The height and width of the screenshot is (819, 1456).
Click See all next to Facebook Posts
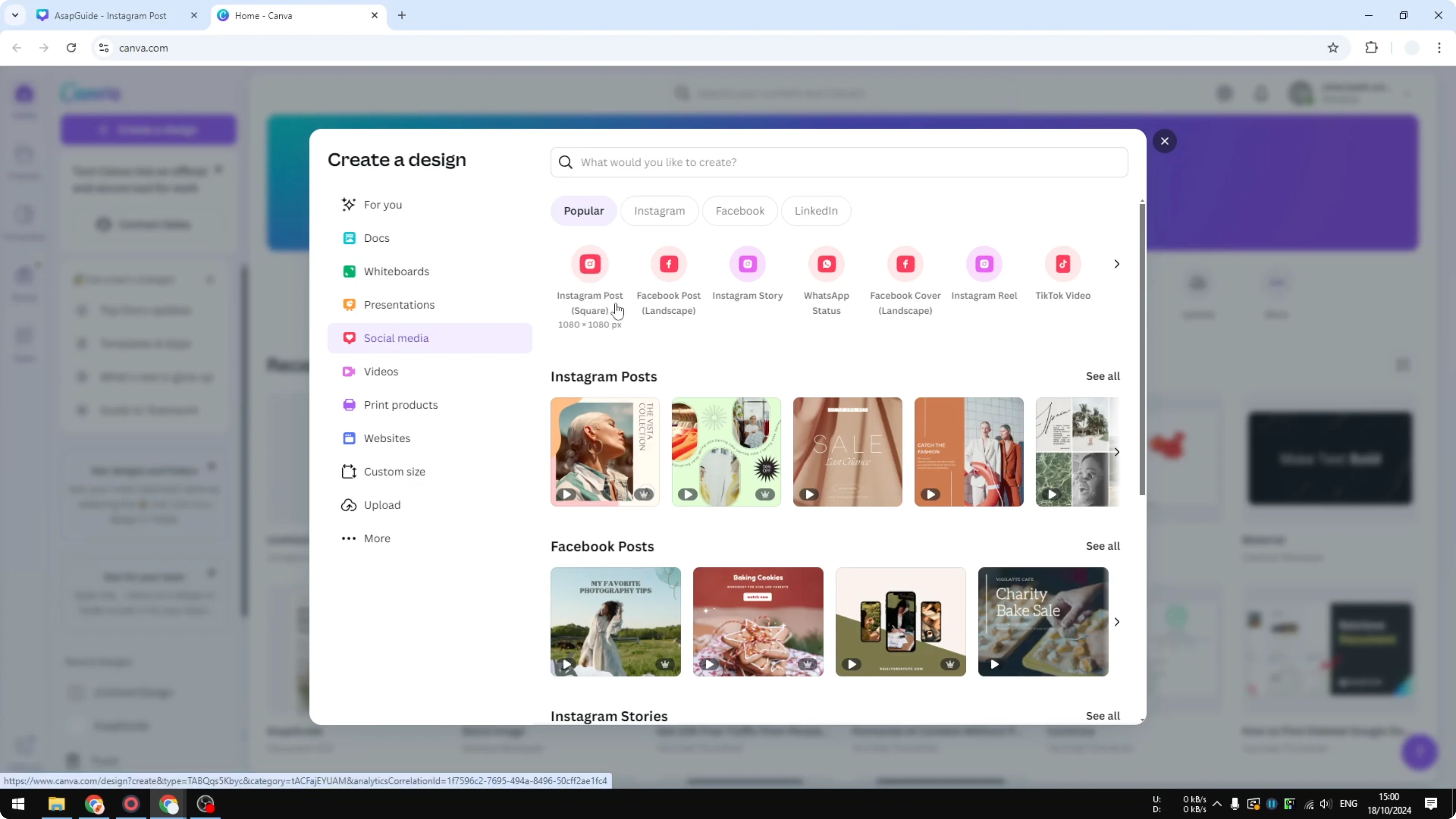tap(1103, 546)
